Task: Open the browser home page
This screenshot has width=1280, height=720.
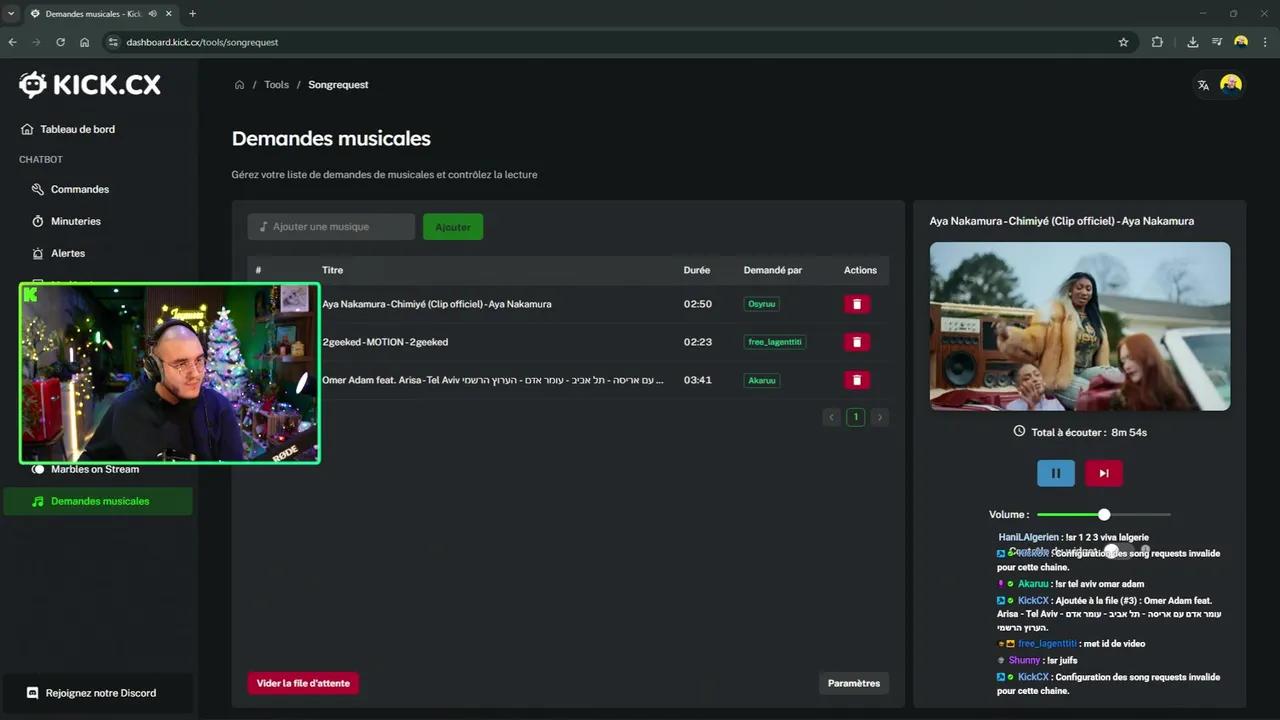Action: coord(85,42)
